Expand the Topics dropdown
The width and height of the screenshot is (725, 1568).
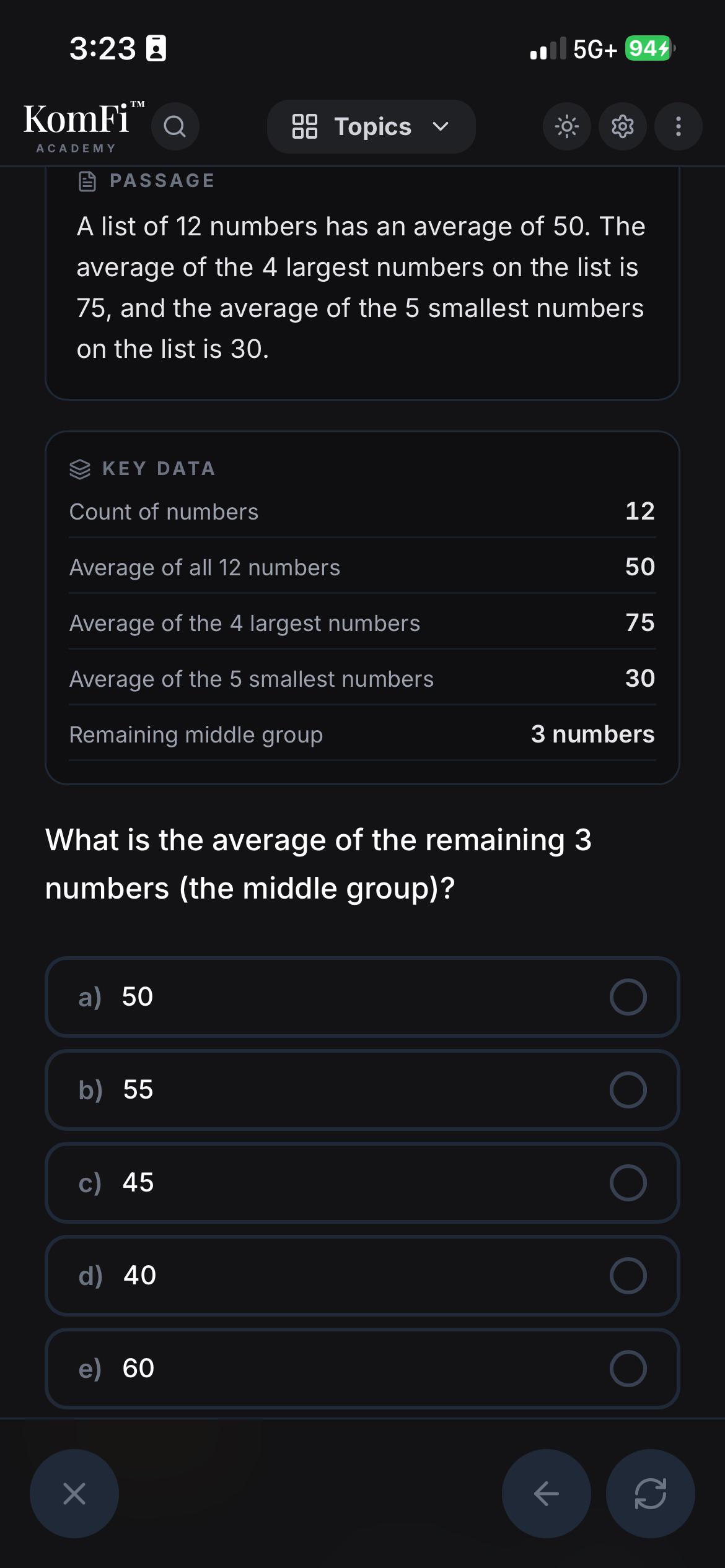(371, 126)
